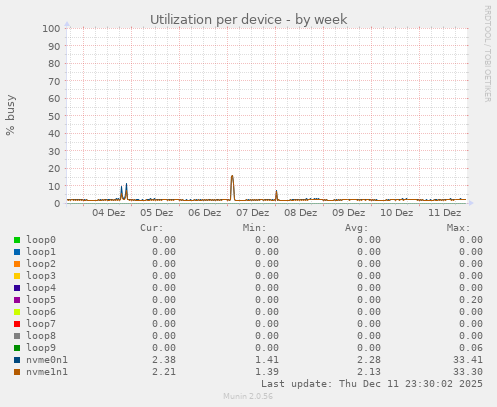This screenshot has width=497, height=407.
Task: Click the loop3 yellow color swatch
Action: pos(17,276)
